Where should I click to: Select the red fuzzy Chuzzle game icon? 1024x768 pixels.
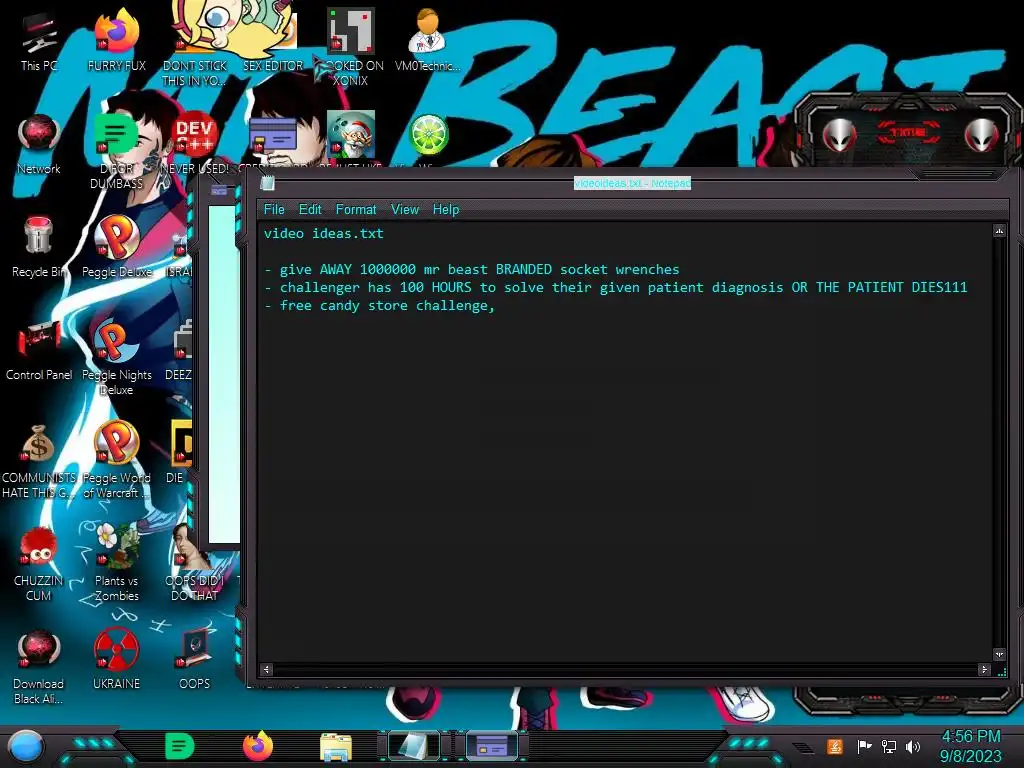point(39,563)
